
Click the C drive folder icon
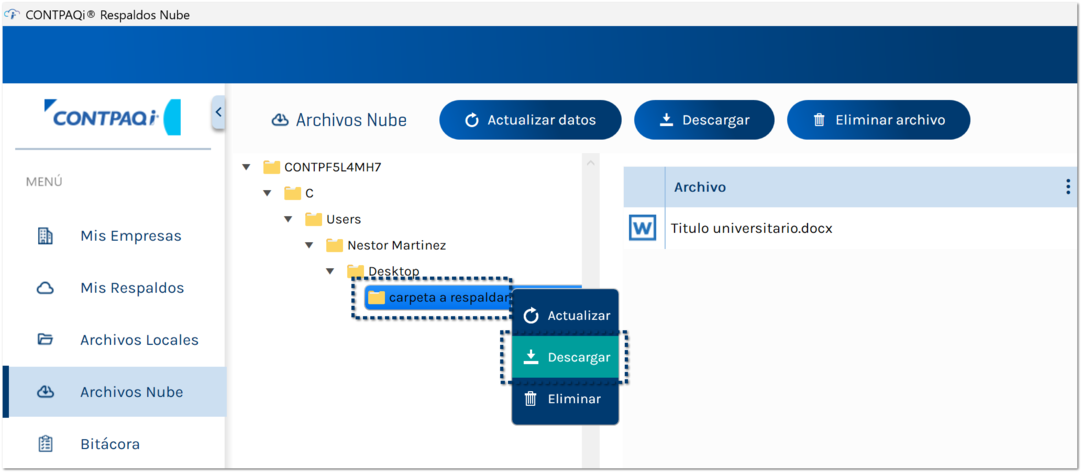click(x=293, y=193)
